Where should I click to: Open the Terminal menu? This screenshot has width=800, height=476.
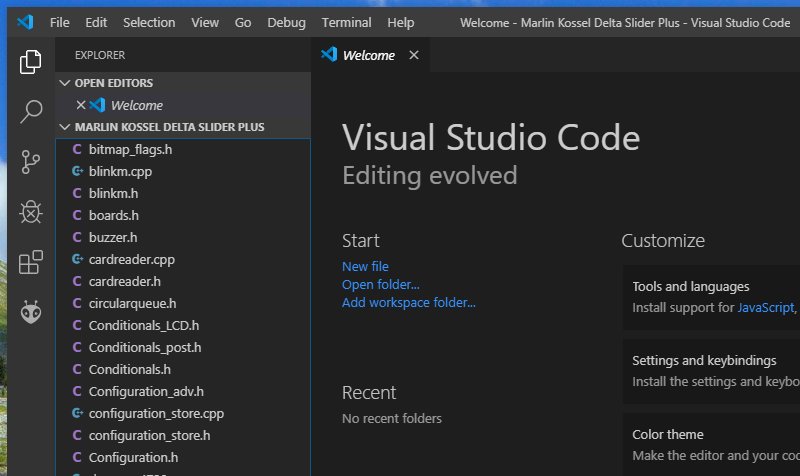[346, 22]
